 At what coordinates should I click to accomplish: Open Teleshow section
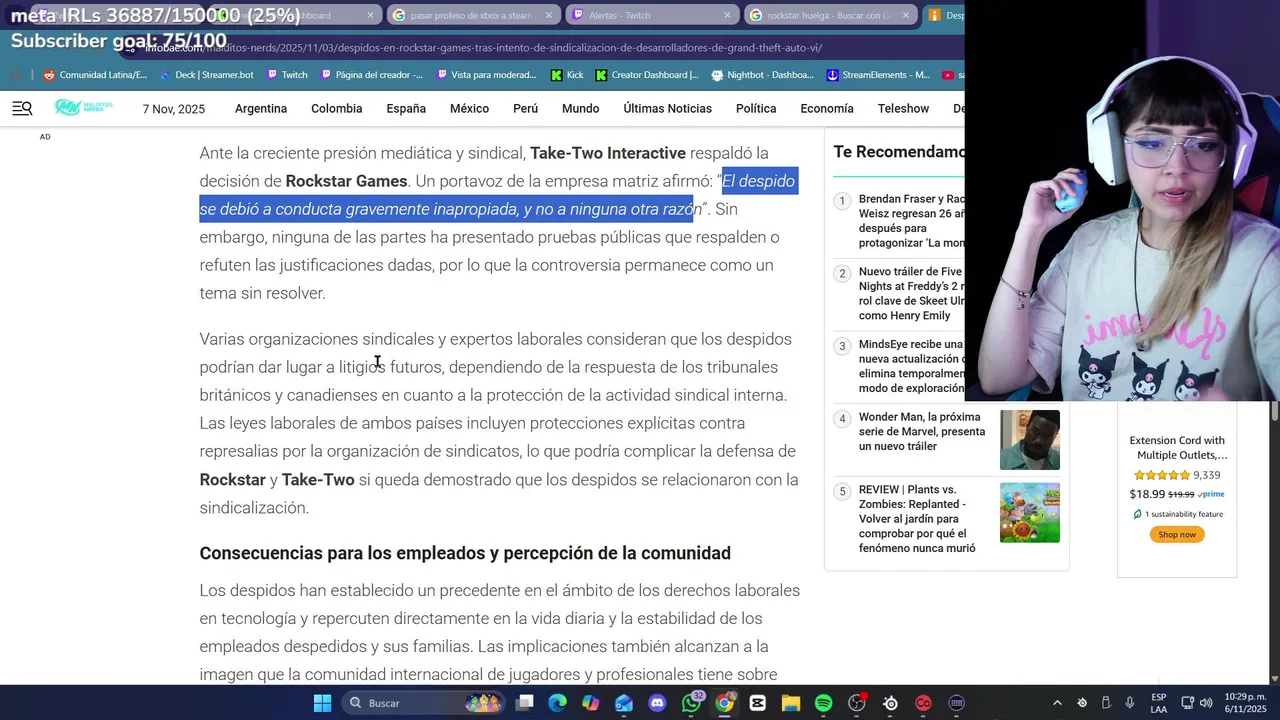(x=903, y=108)
